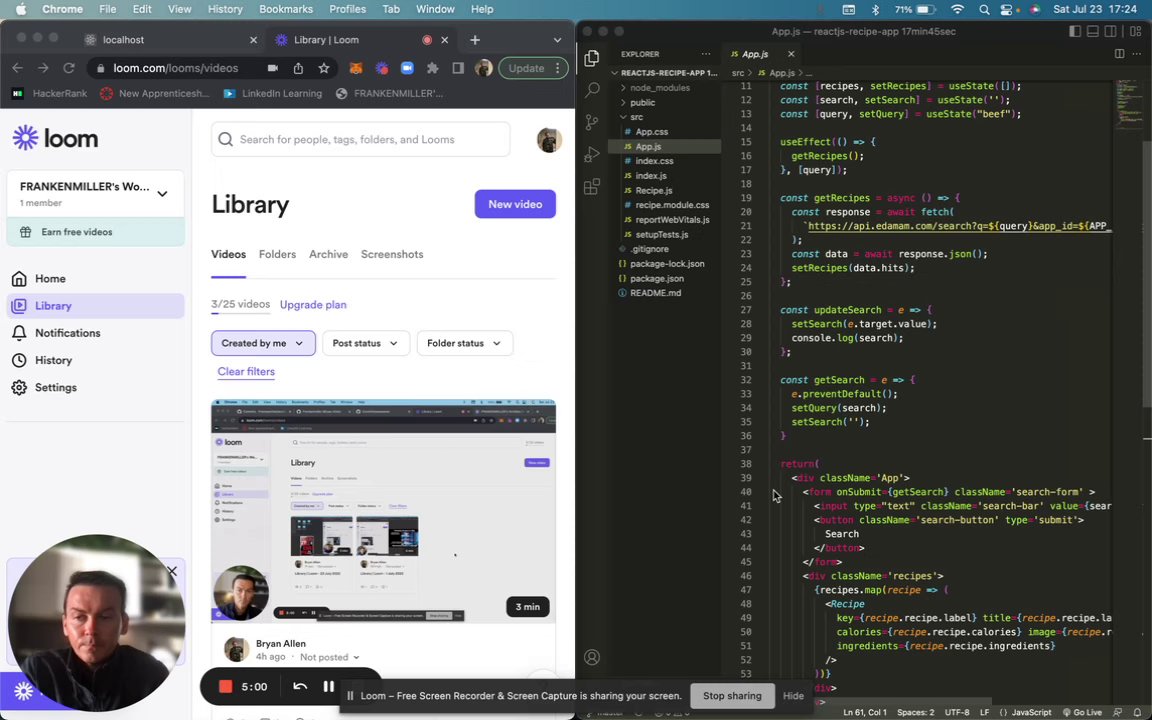Expand public folder in Explorer
This screenshot has height=720, width=1152.
(x=642, y=102)
